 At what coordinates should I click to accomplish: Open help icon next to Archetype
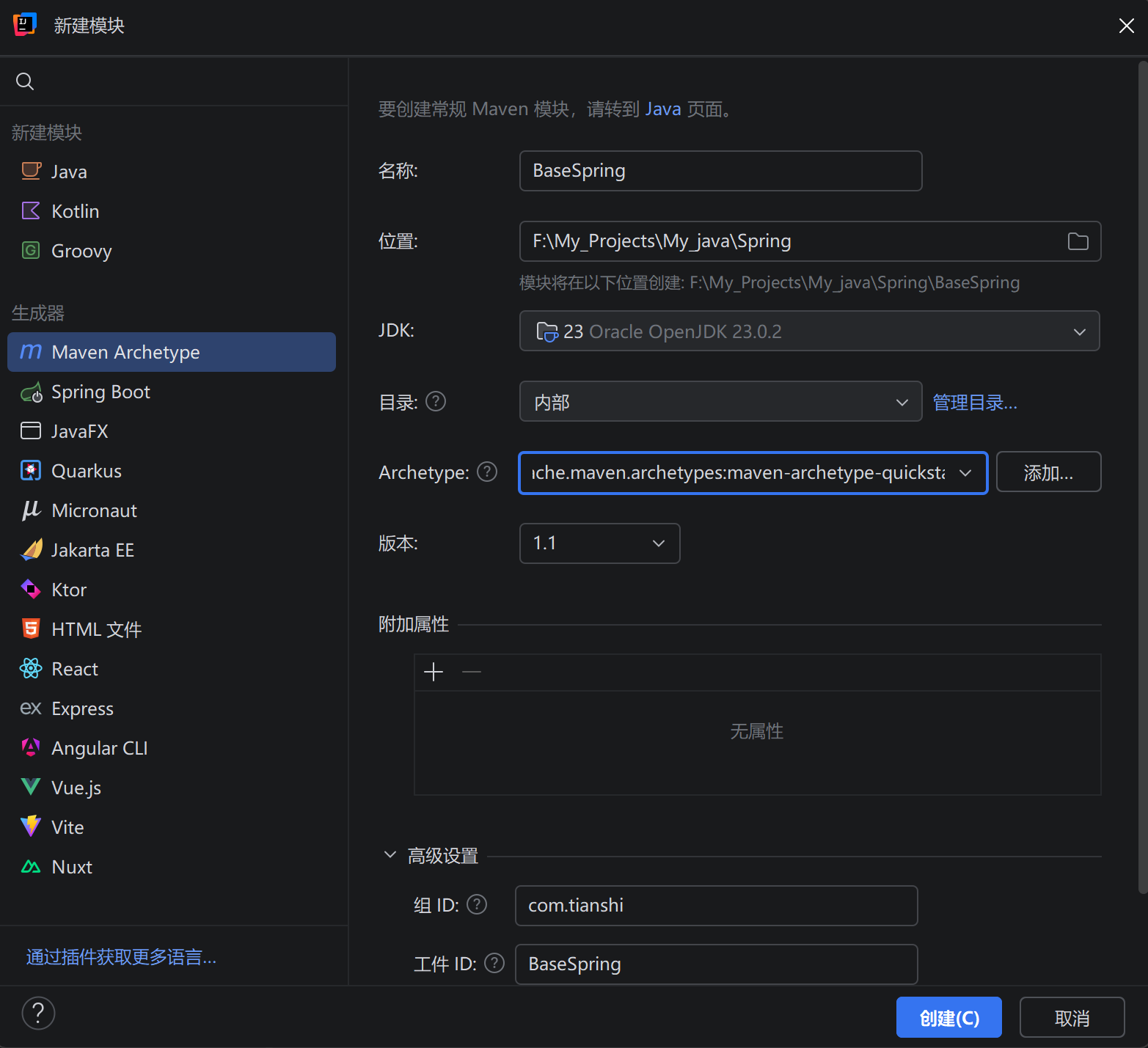[487, 472]
